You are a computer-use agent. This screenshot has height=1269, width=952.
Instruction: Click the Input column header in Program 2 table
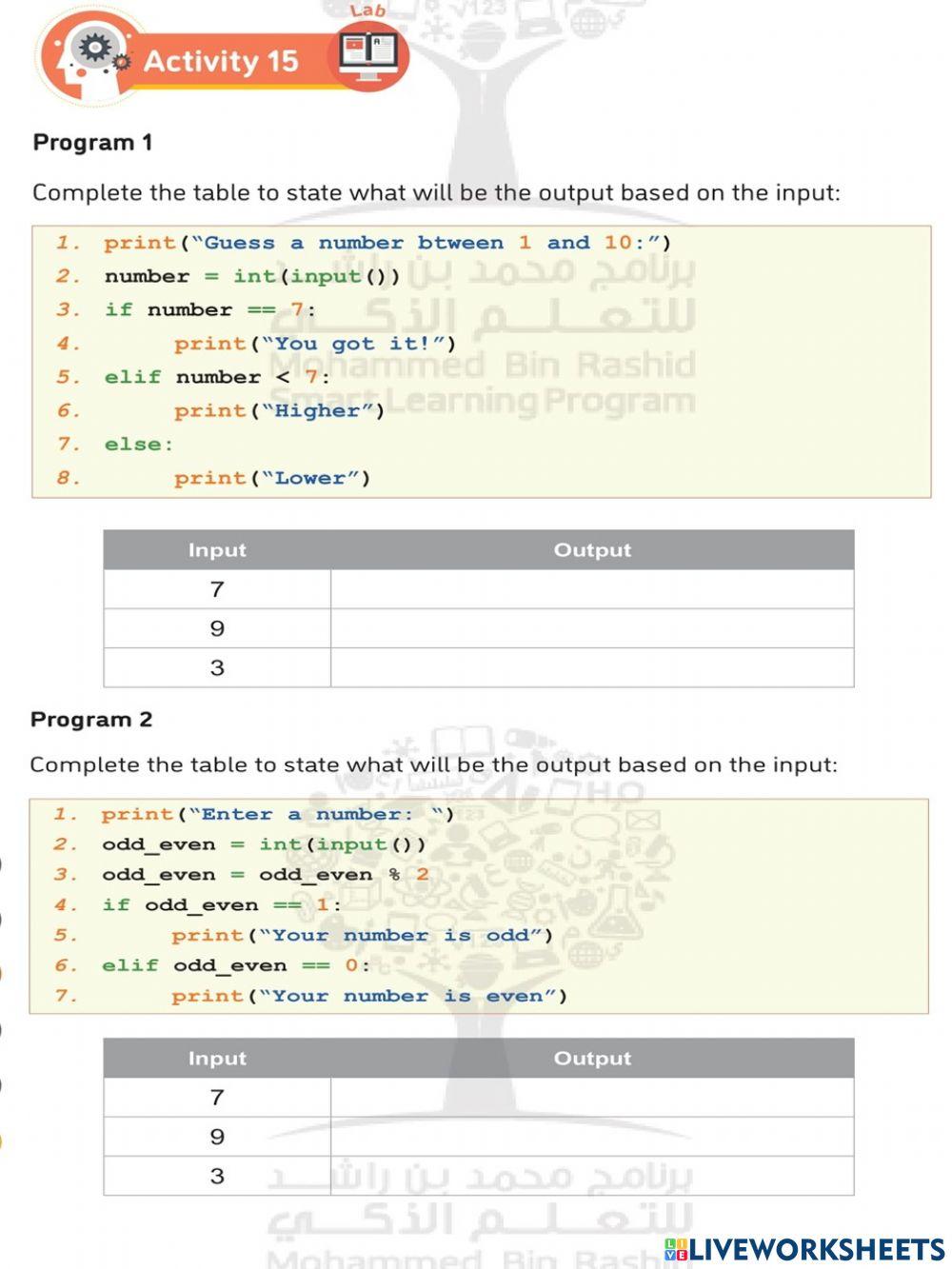click(217, 1059)
